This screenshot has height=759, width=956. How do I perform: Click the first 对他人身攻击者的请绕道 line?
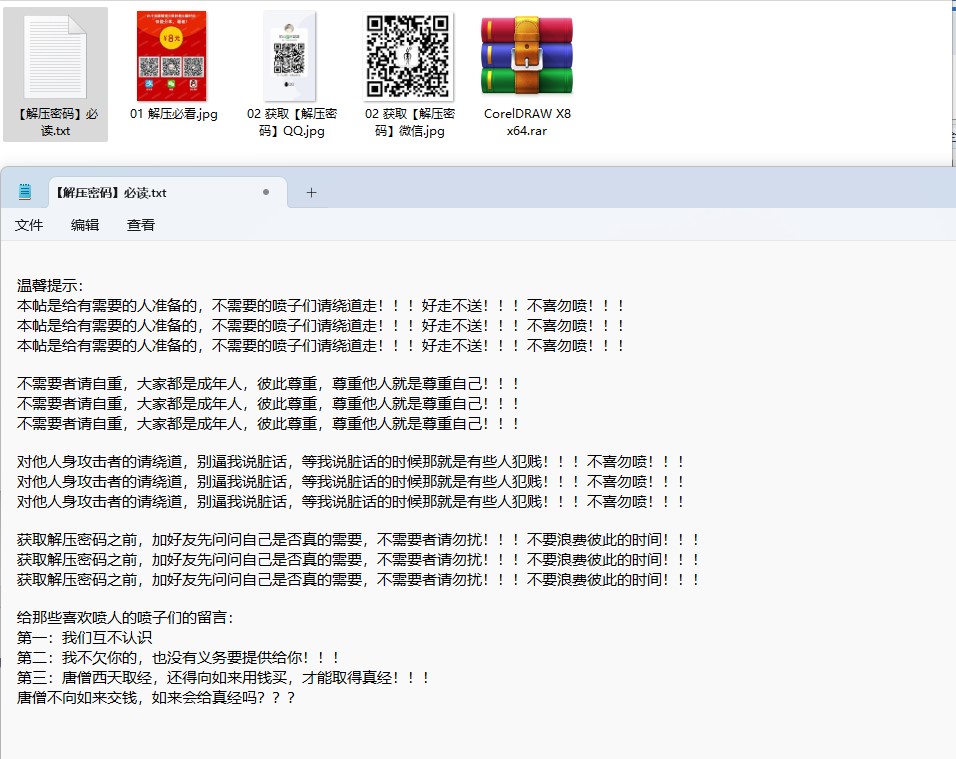tap(351, 461)
